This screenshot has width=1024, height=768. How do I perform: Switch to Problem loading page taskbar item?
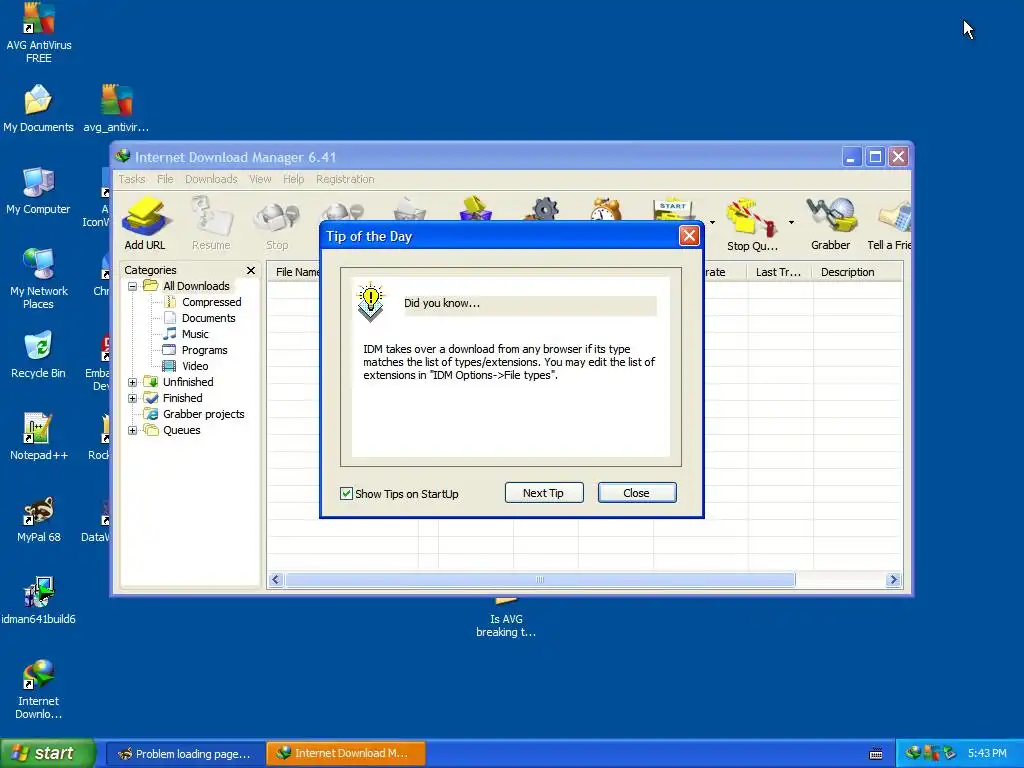[185, 754]
